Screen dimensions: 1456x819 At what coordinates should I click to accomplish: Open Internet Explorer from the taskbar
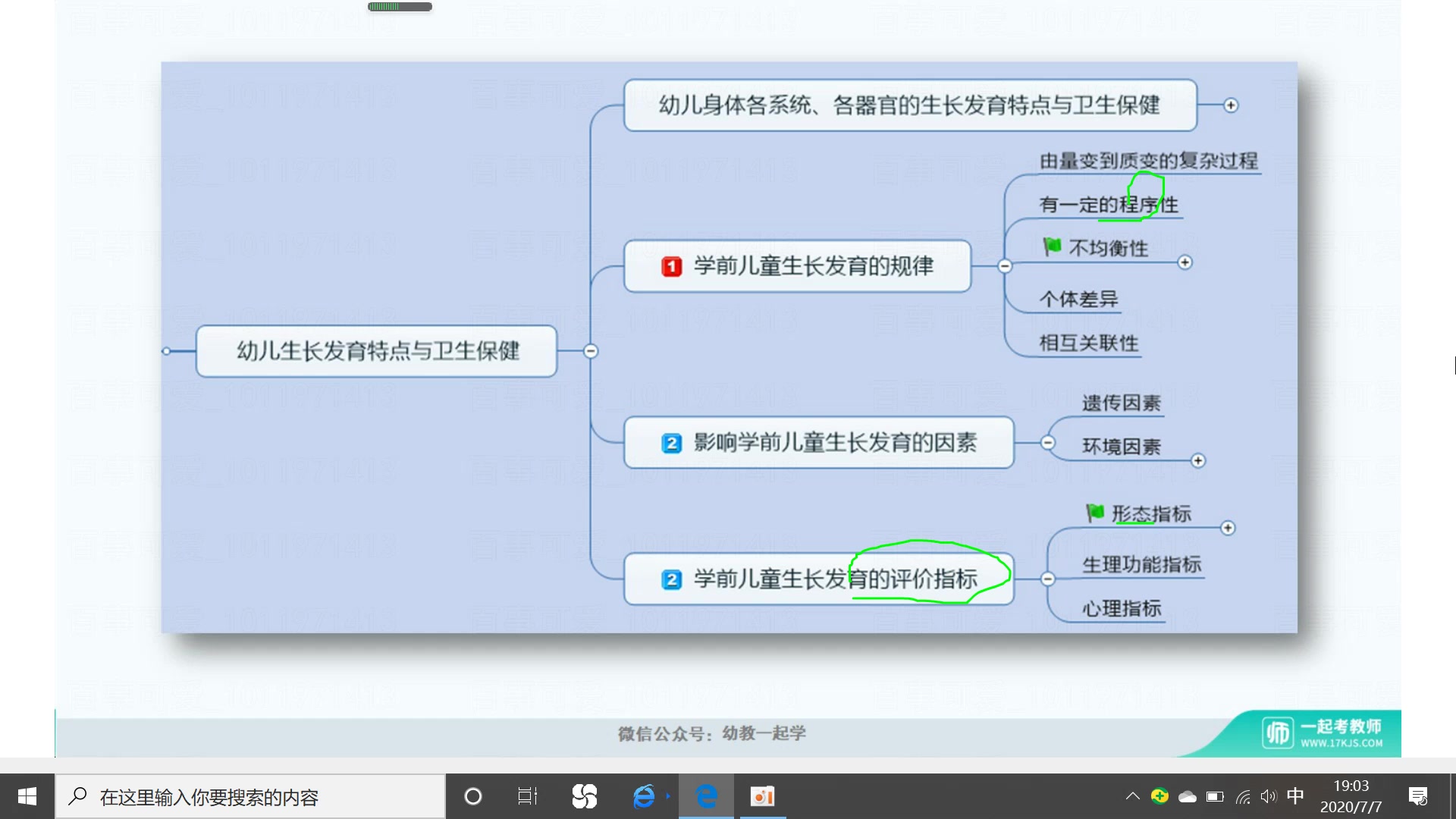click(x=644, y=796)
